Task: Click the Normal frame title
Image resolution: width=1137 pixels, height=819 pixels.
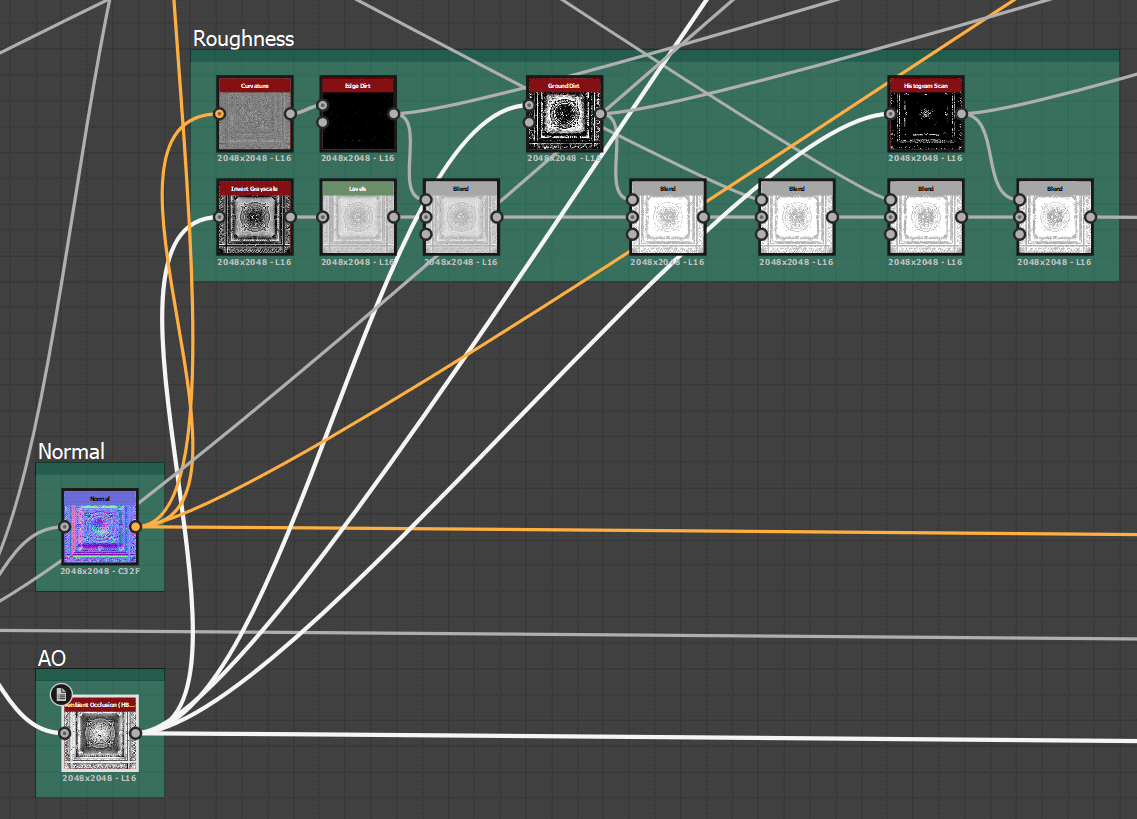Action: coord(71,451)
